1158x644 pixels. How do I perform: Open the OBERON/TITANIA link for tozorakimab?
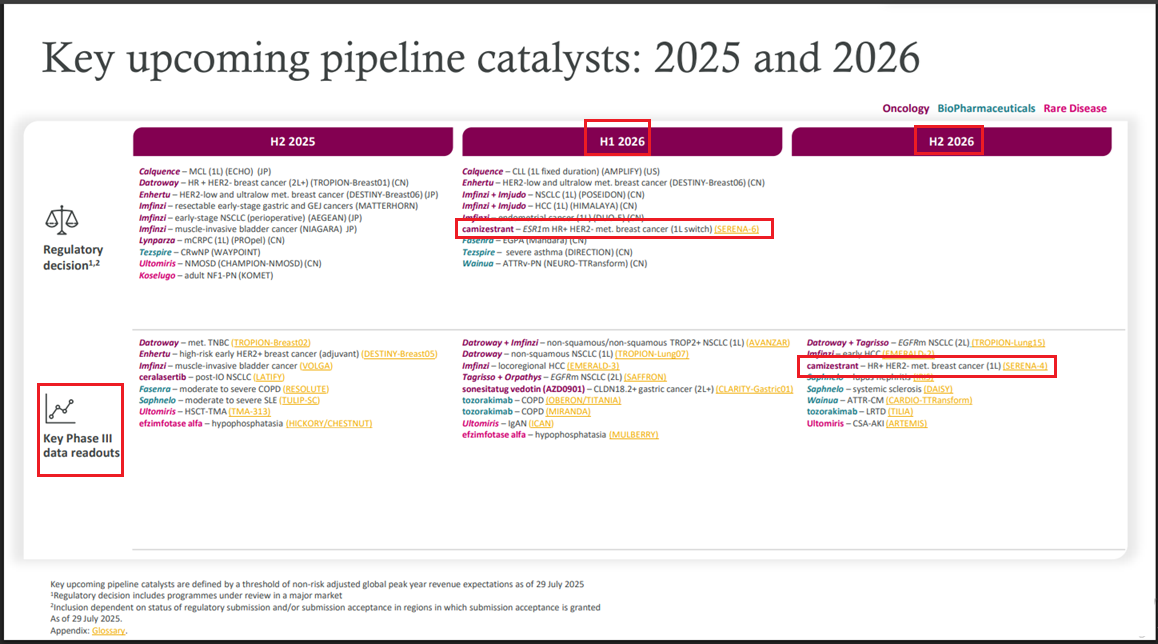tap(583, 400)
